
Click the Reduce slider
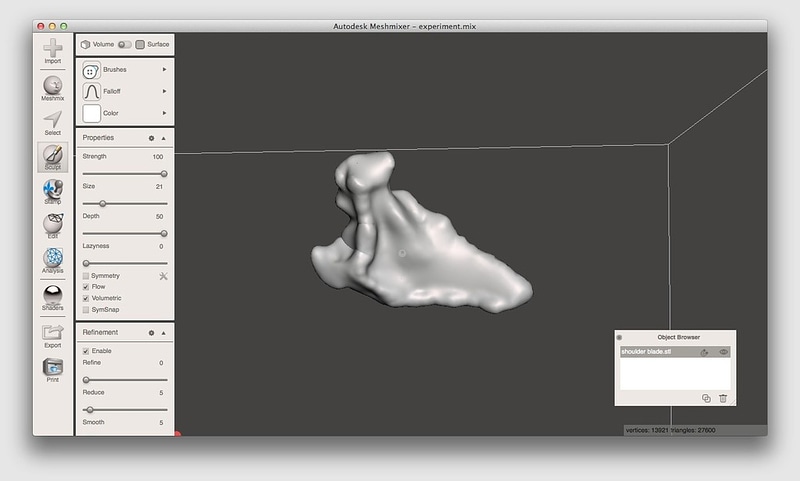[125, 410]
